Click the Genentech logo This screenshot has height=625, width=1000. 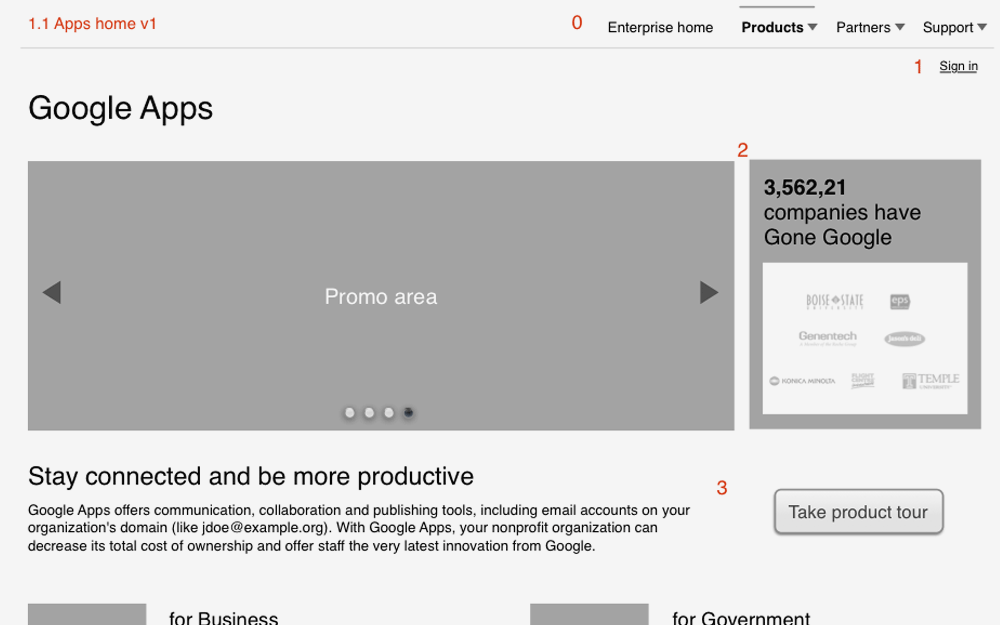point(826,338)
